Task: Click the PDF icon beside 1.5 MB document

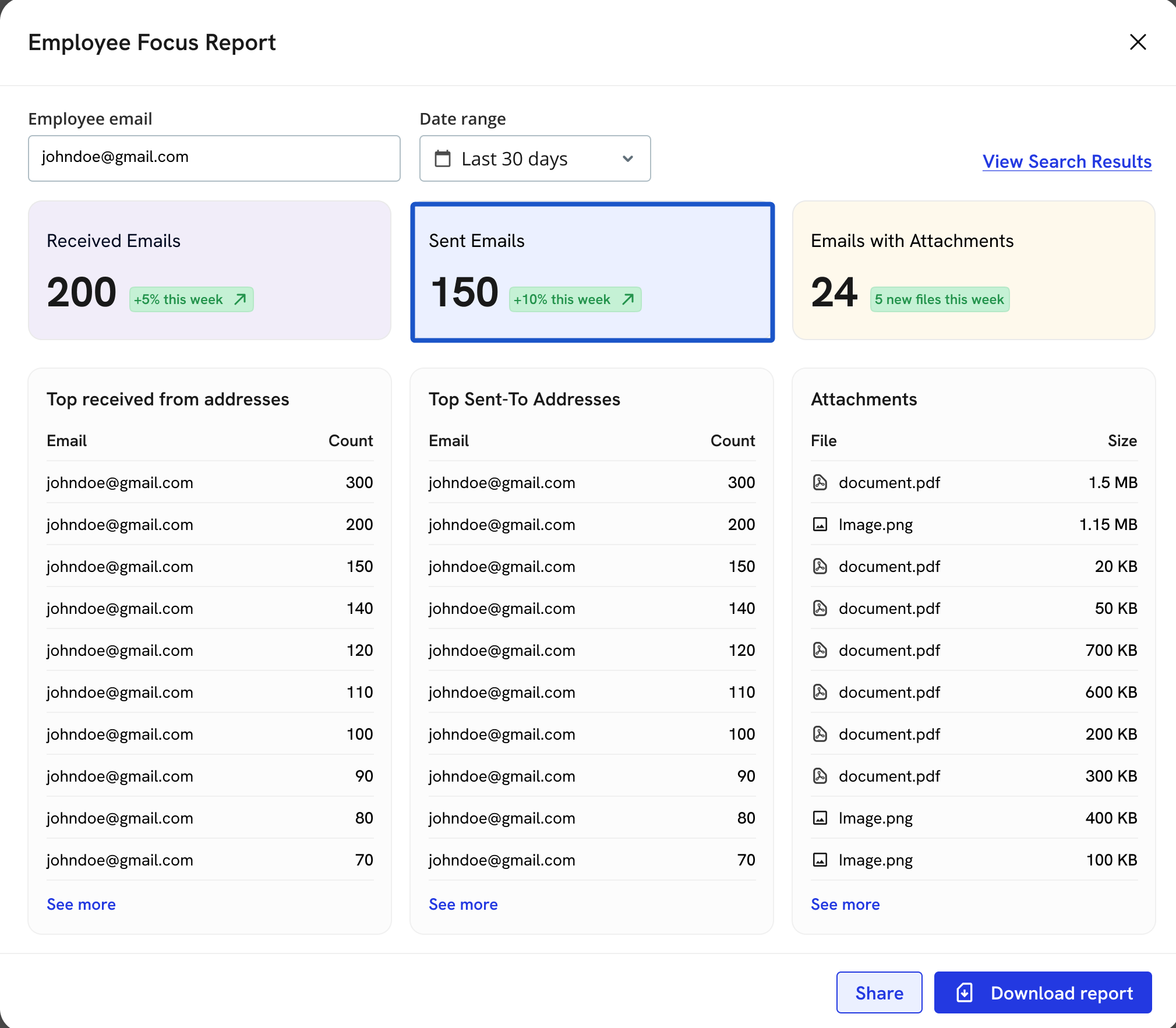Action: pyautogui.click(x=820, y=482)
